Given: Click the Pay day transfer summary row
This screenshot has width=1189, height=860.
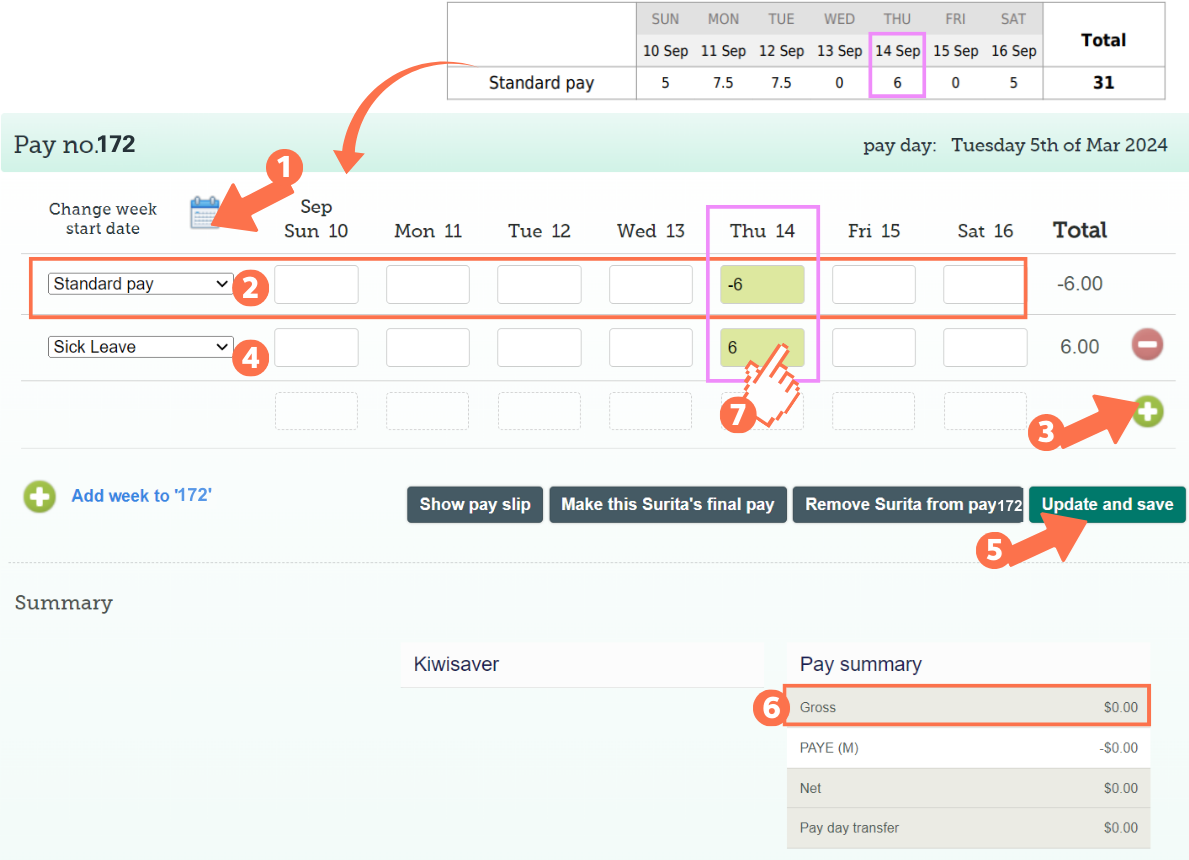Looking at the screenshot, I should click(967, 827).
